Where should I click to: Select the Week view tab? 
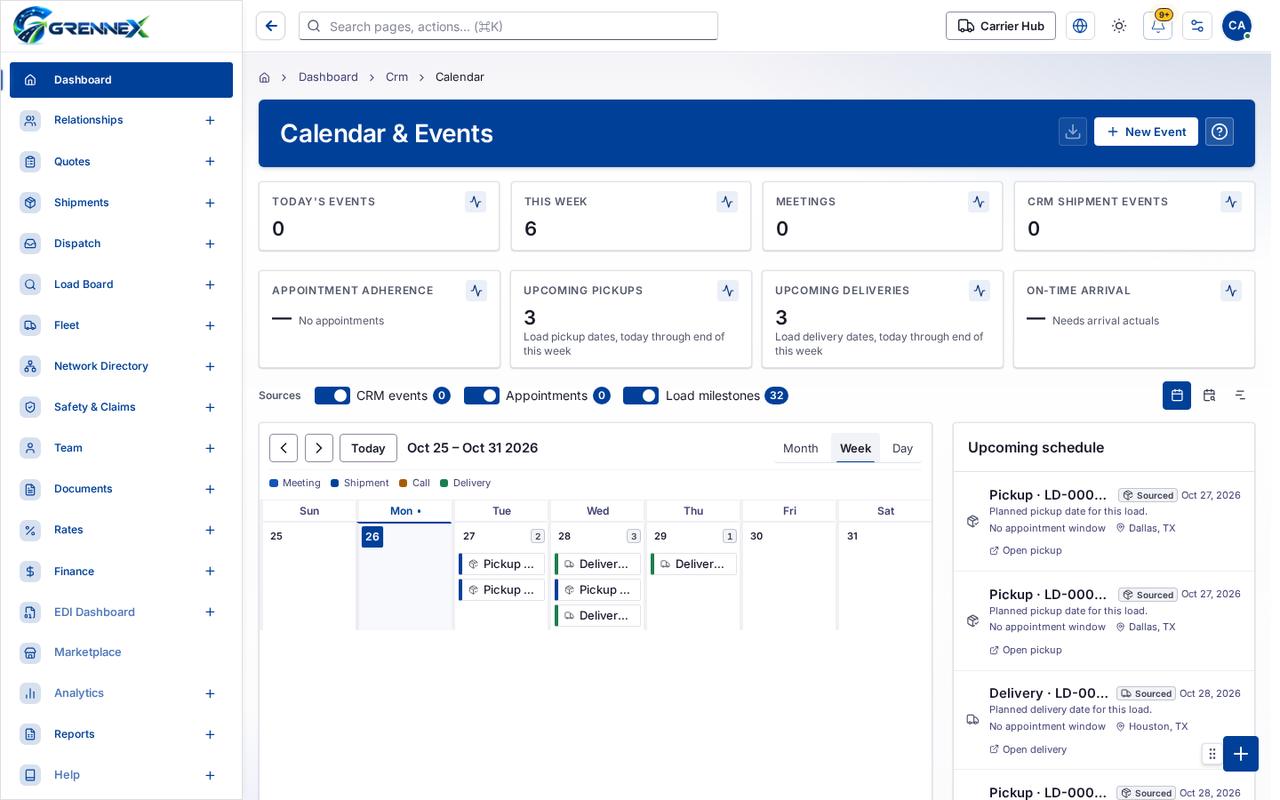pyautogui.click(x=855, y=448)
